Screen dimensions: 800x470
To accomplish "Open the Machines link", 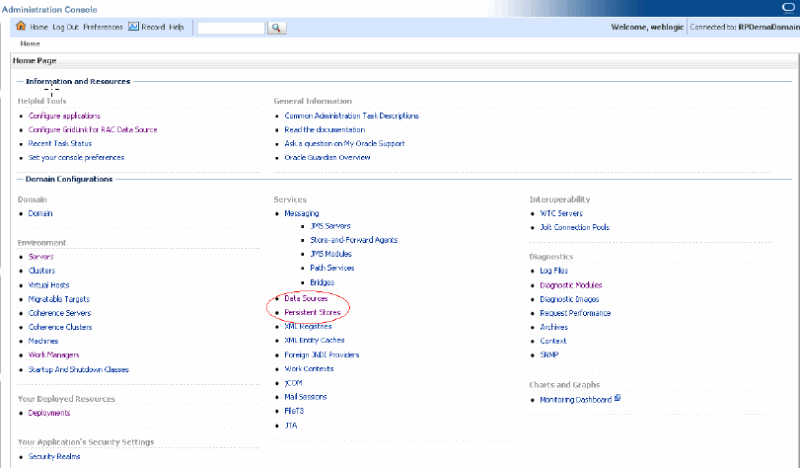I will tap(43, 341).
